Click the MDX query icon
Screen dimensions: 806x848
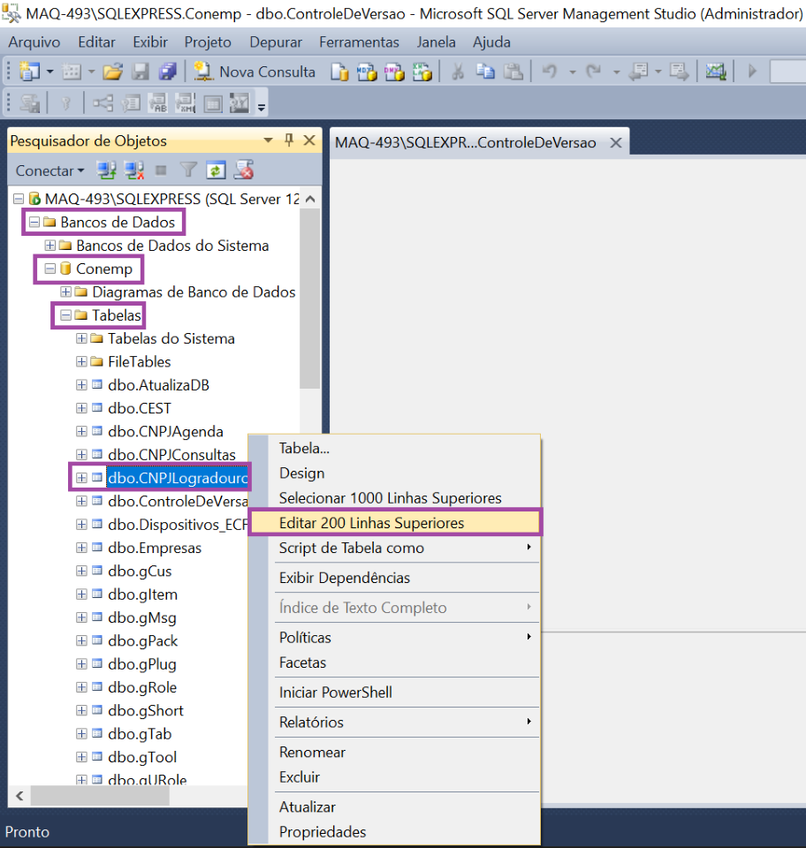[x=367, y=71]
